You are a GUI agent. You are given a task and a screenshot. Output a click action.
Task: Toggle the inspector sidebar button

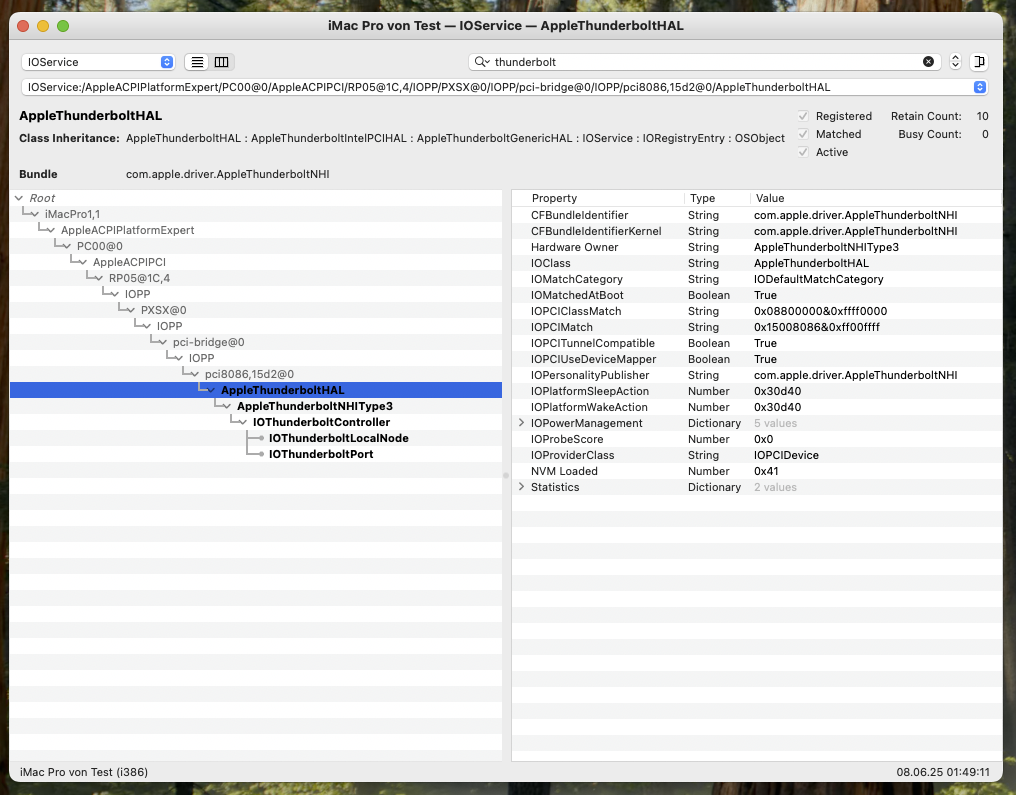tap(978, 62)
